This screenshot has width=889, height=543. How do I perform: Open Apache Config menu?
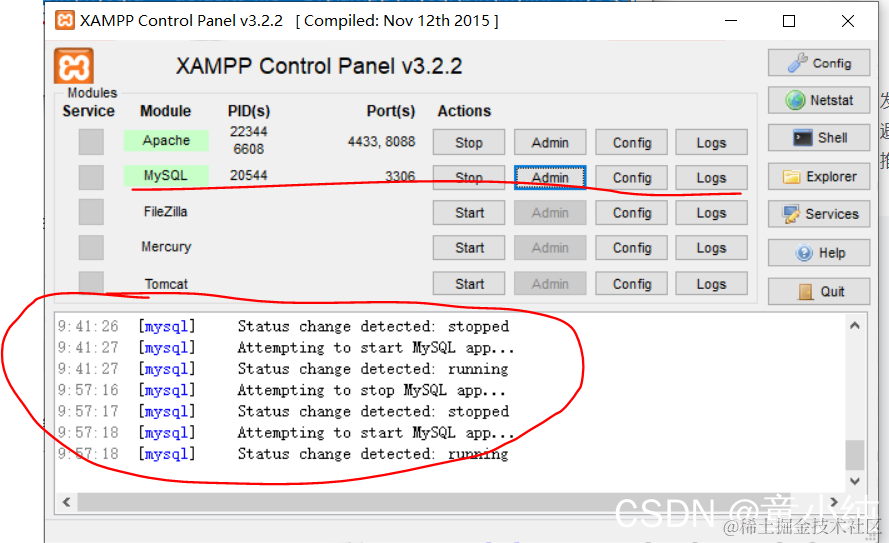point(632,142)
